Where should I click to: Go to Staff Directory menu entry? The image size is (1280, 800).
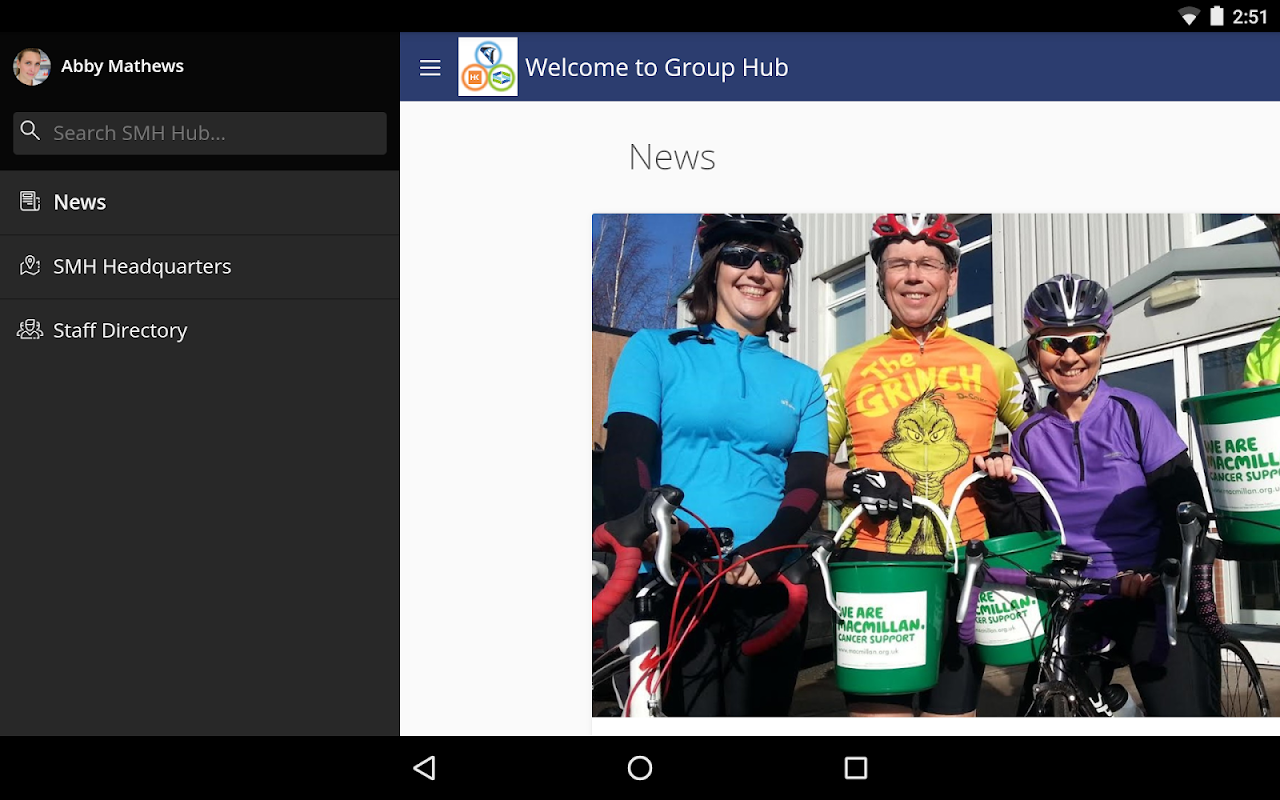coord(200,331)
